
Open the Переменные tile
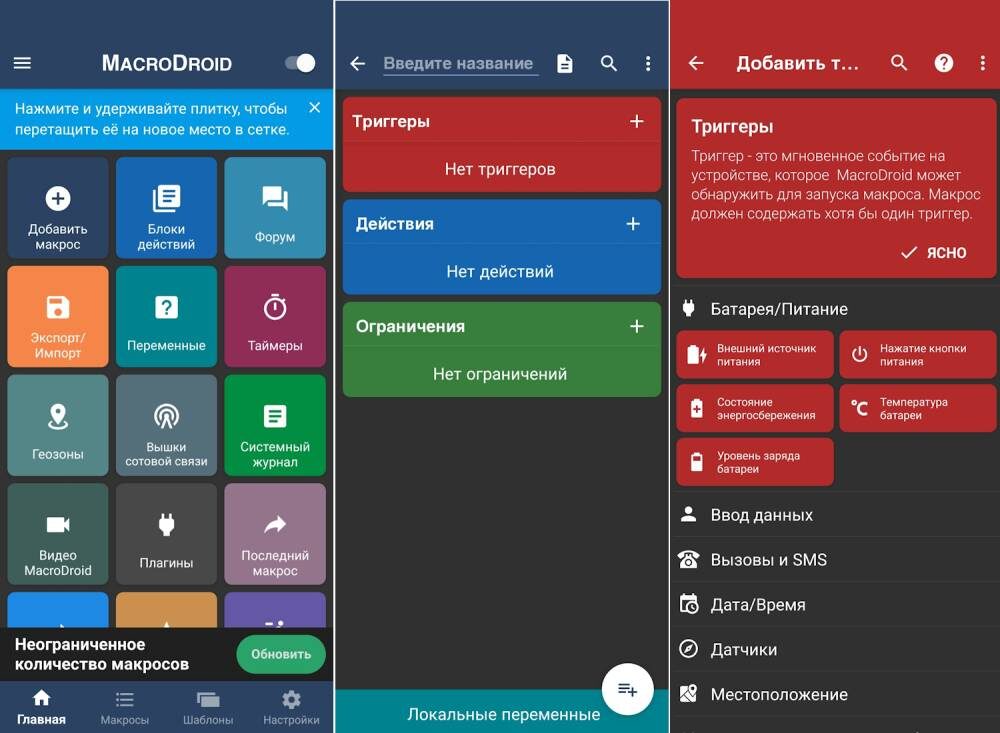click(x=166, y=316)
